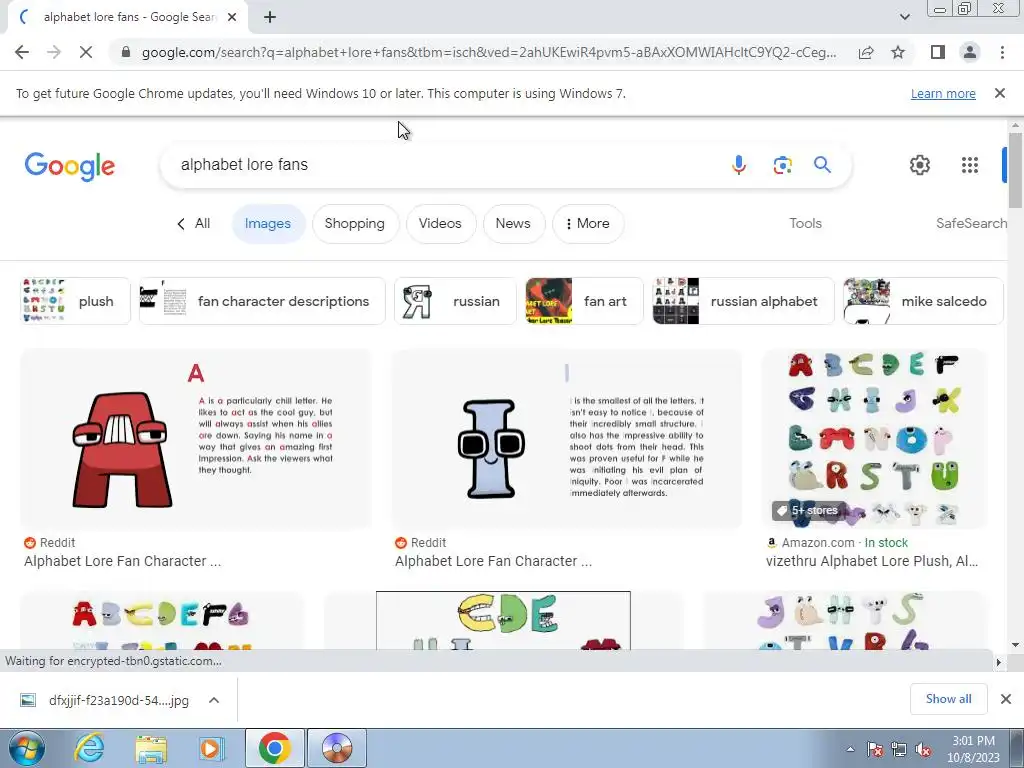Switch to the News tab

click(x=513, y=223)
